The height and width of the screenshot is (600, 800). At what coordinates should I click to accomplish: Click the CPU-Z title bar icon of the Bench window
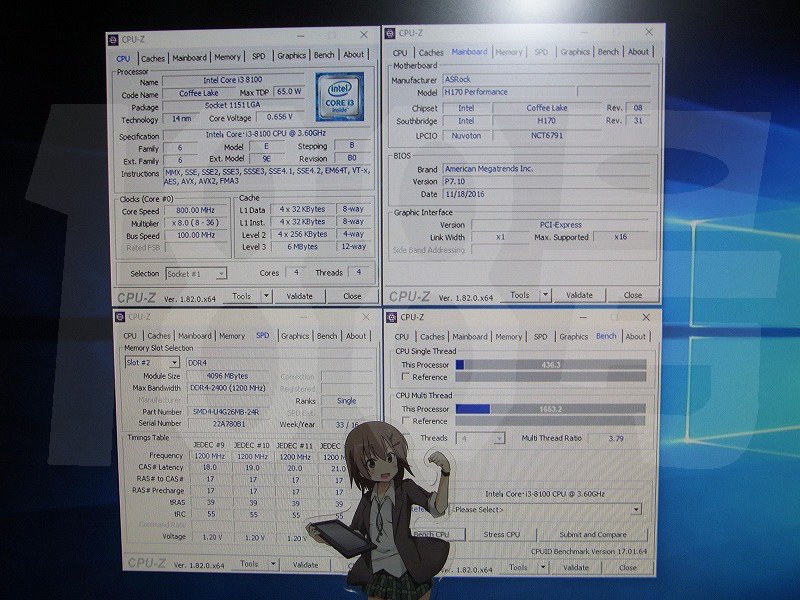391,317
